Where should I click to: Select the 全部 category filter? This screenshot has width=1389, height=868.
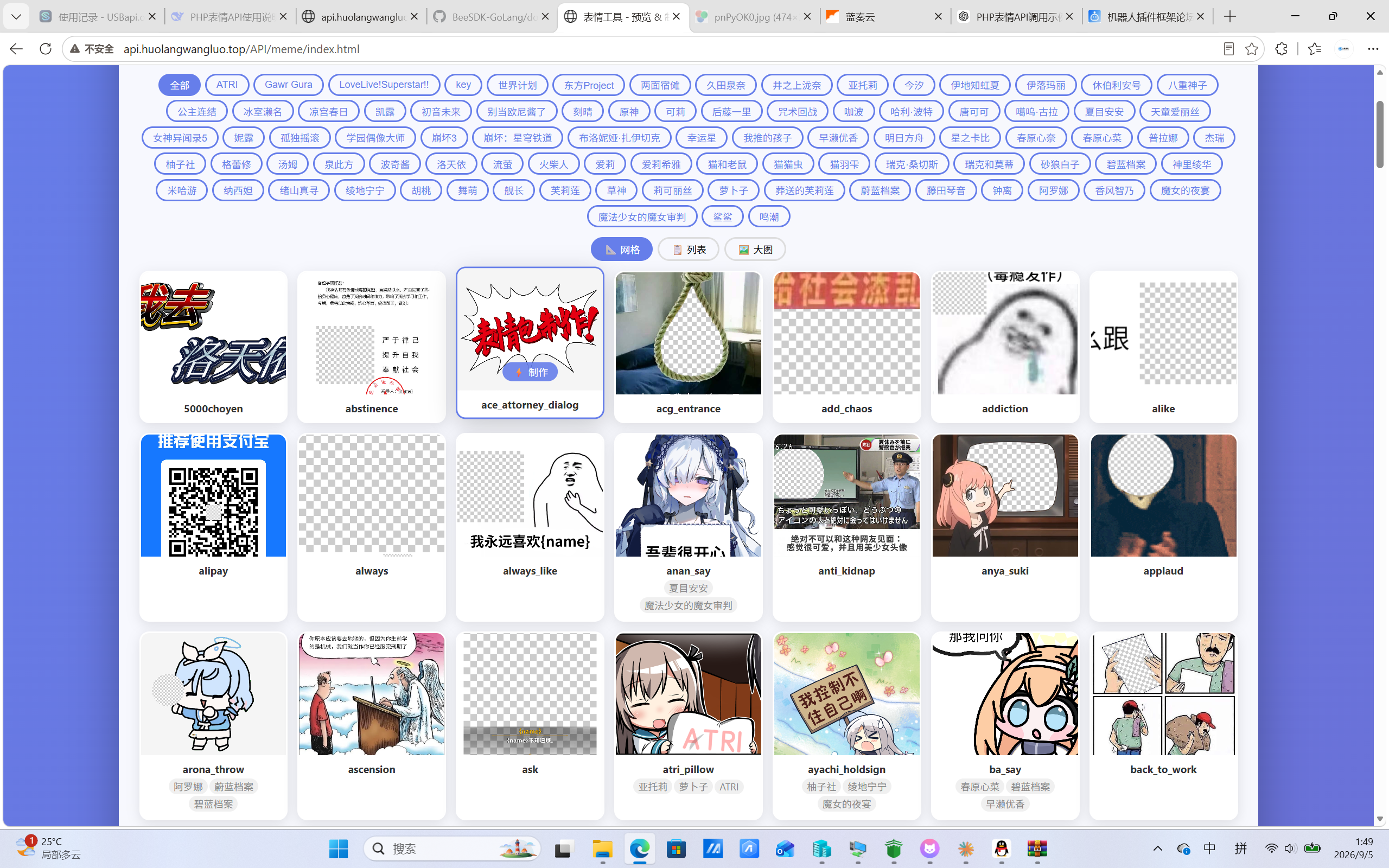coord(180,85)
